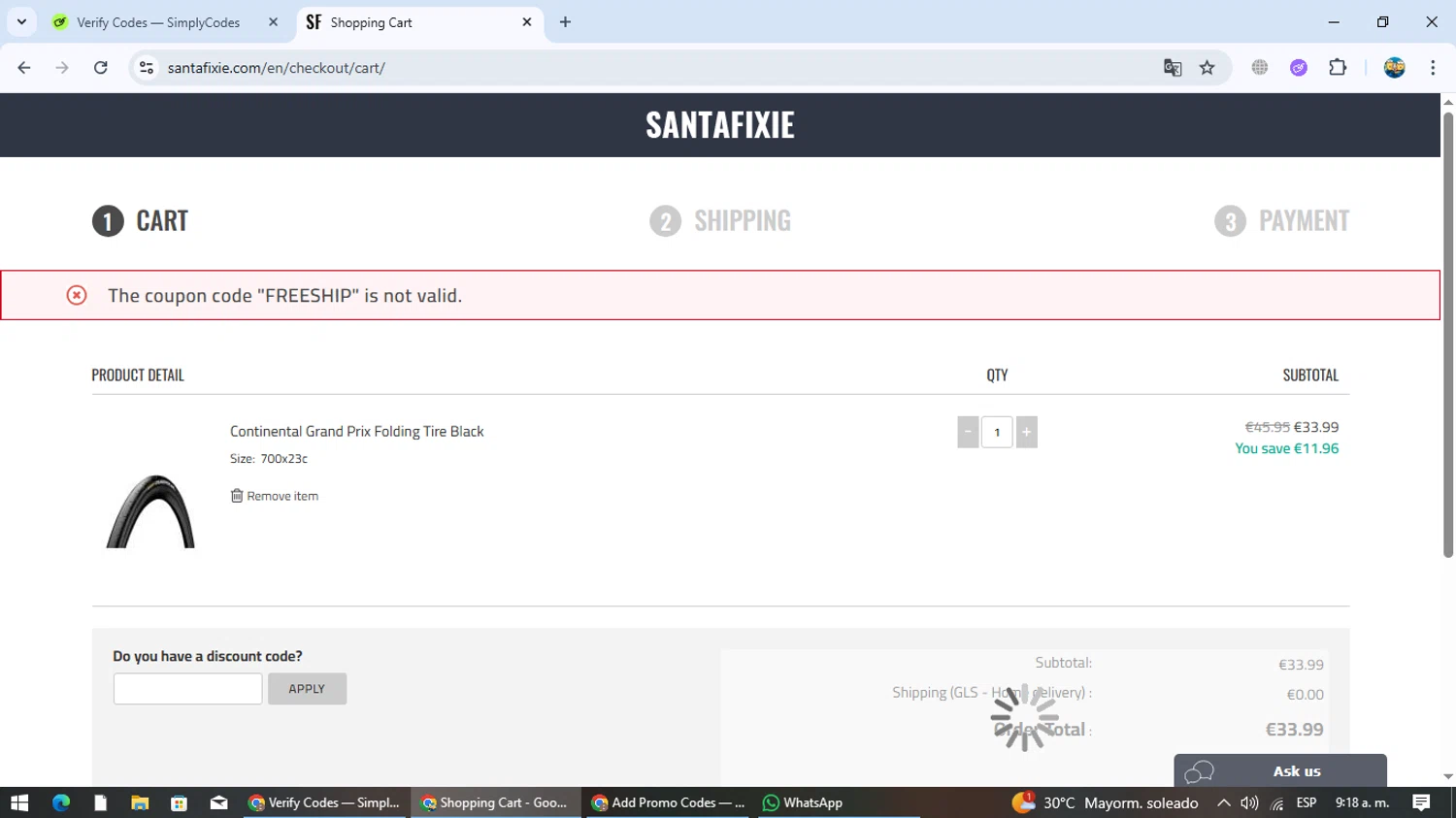The width and height of the screenshot is (1456, 818).
Task: Open the globe extension icon
Action: [x=1260, y=68]
